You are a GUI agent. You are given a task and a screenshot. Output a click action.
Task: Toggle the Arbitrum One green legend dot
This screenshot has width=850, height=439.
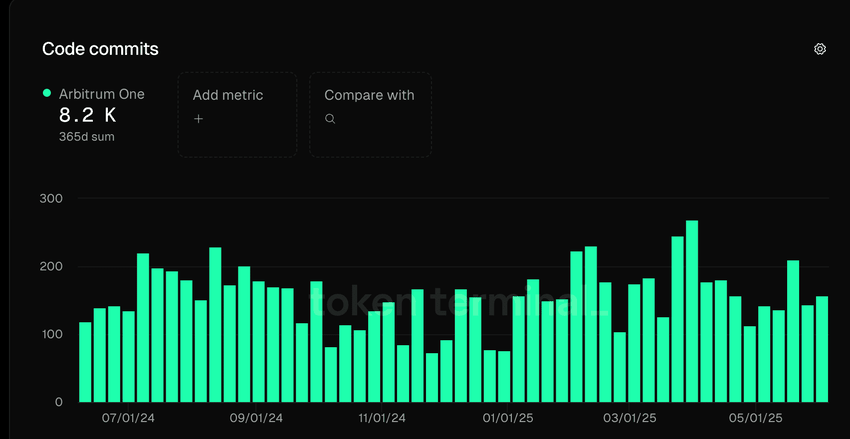(47, 93)
